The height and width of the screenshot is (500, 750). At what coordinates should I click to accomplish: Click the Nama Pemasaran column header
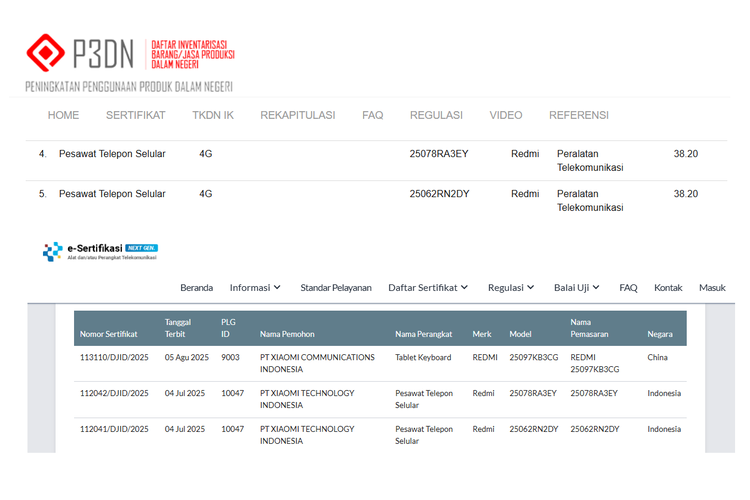pyautogui.click(x=589, y=328)
